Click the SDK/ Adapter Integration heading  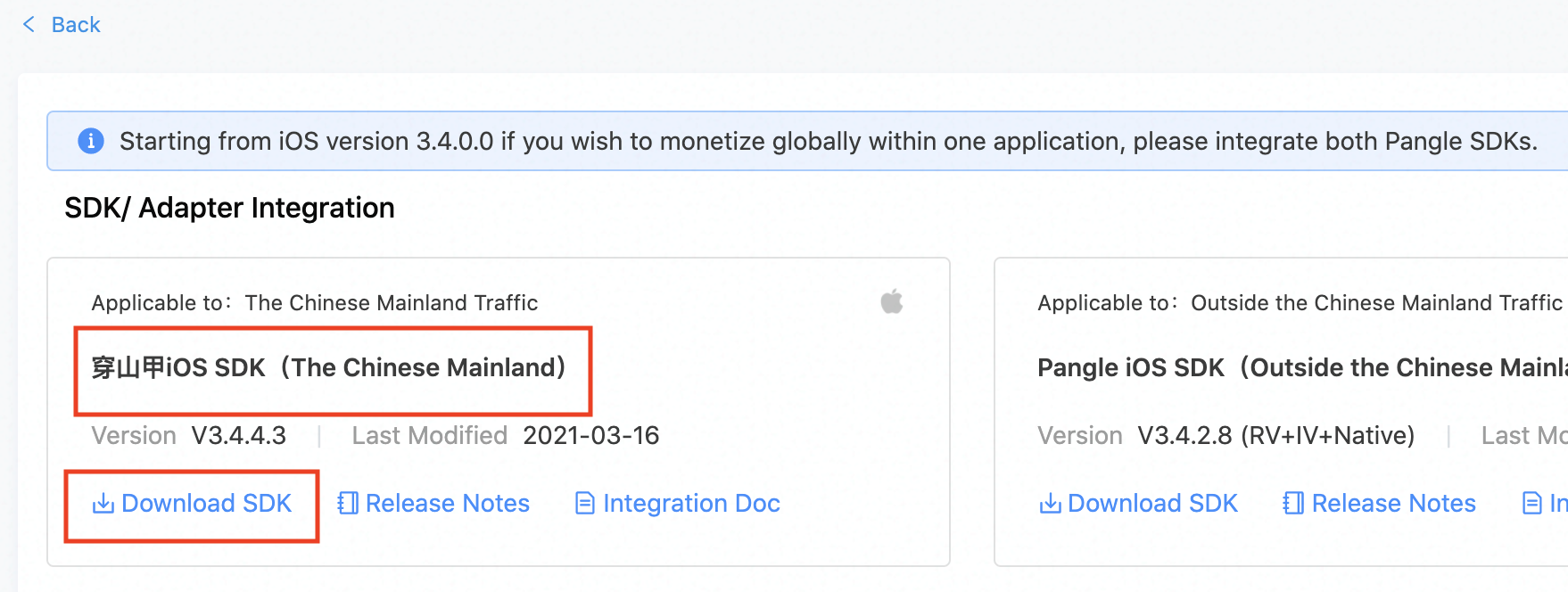pos(229,209)
